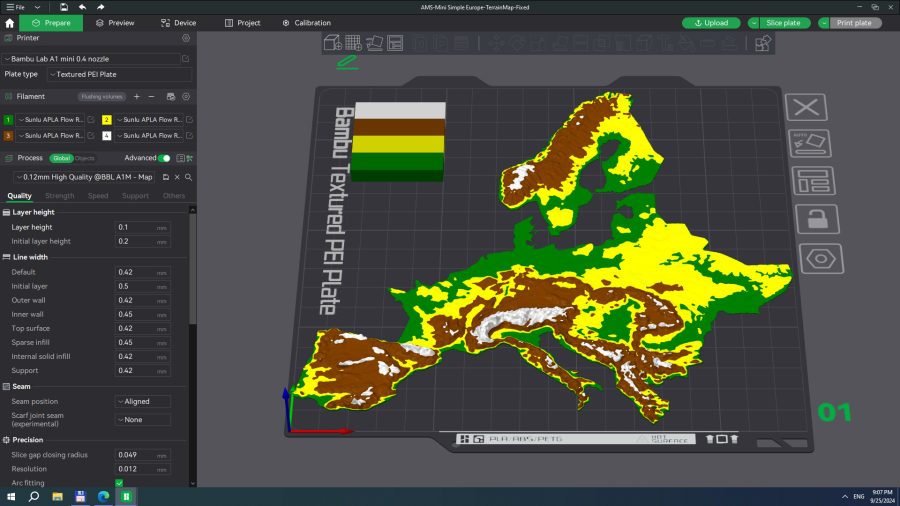Search process settings with magnifier icon
This screenshot has width=900, height=506.
point(188,177)
